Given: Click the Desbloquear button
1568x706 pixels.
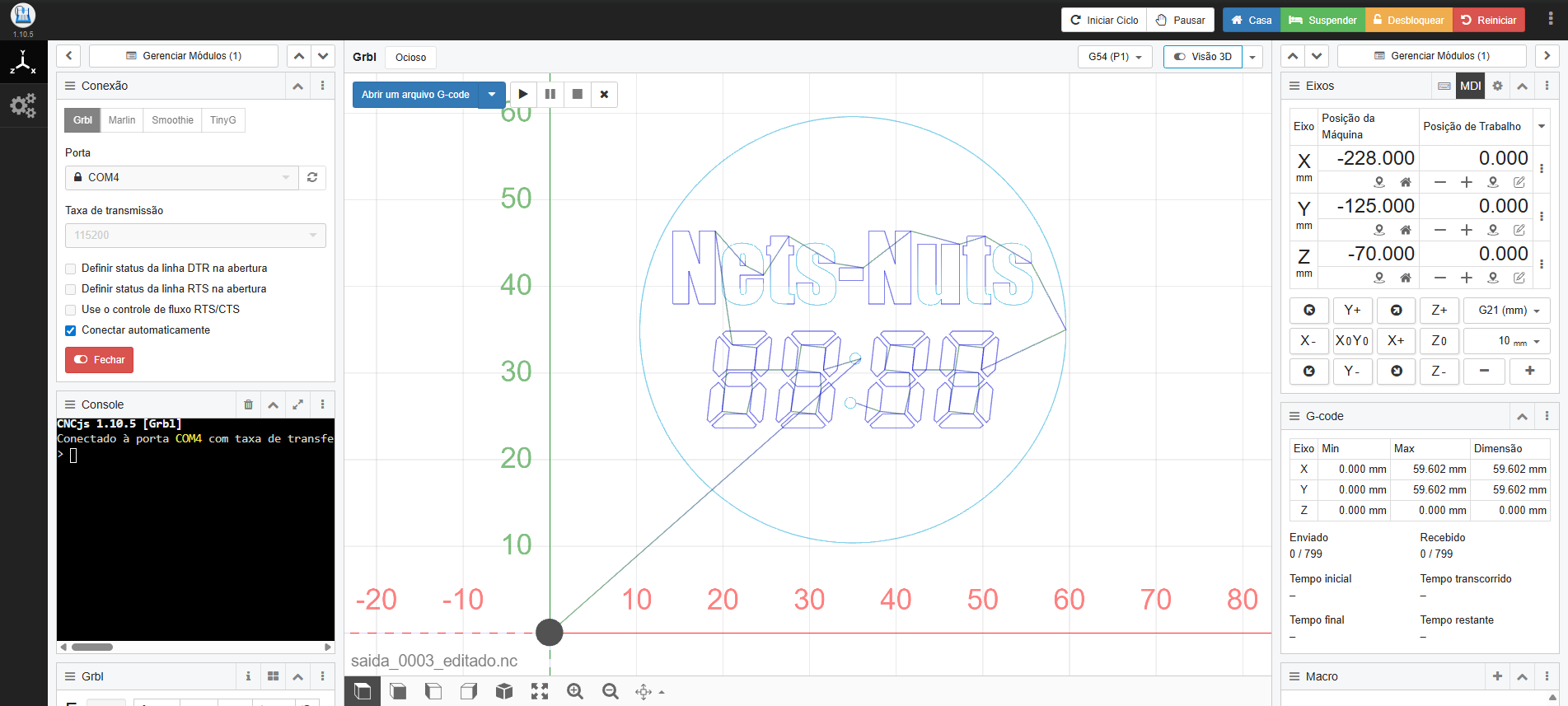Looking at the screenshot, I should (1407, 20).
